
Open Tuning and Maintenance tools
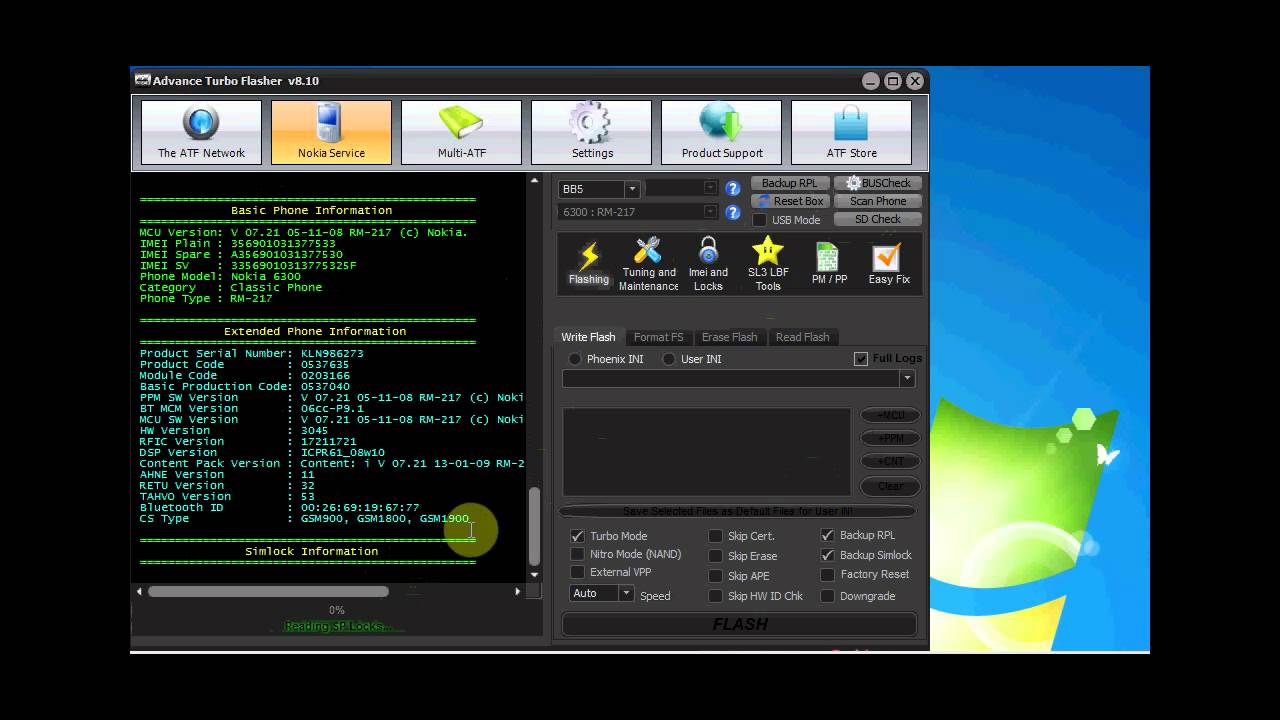pos(648,264)
